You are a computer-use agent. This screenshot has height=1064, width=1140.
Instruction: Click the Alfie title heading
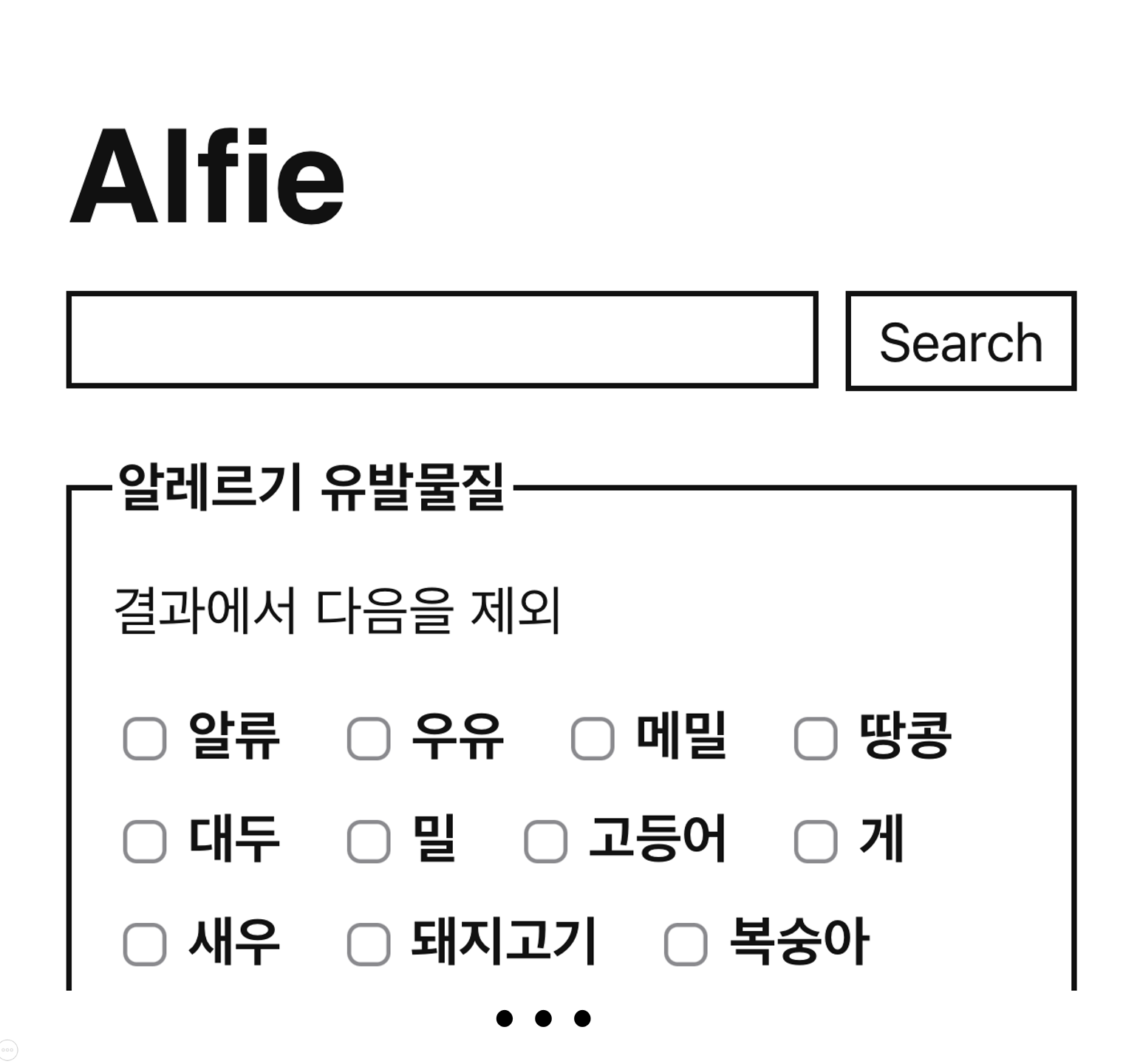pyautogui.click(x=207, y=177)
